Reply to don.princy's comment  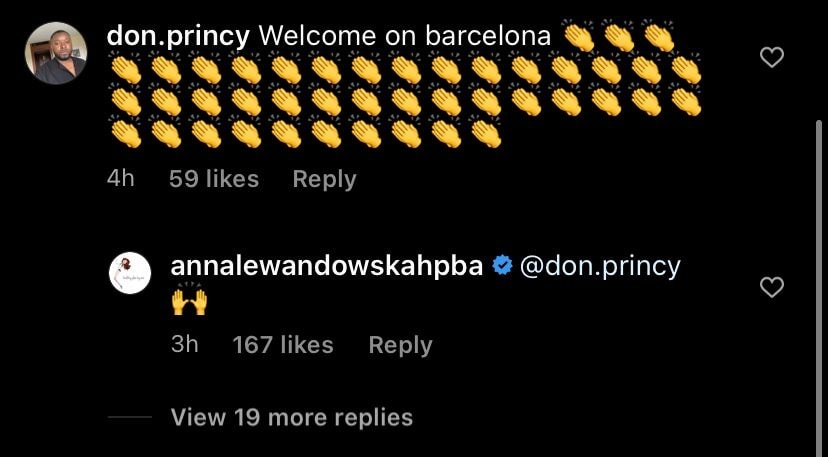pyautogui.click(x=324, y=179)
